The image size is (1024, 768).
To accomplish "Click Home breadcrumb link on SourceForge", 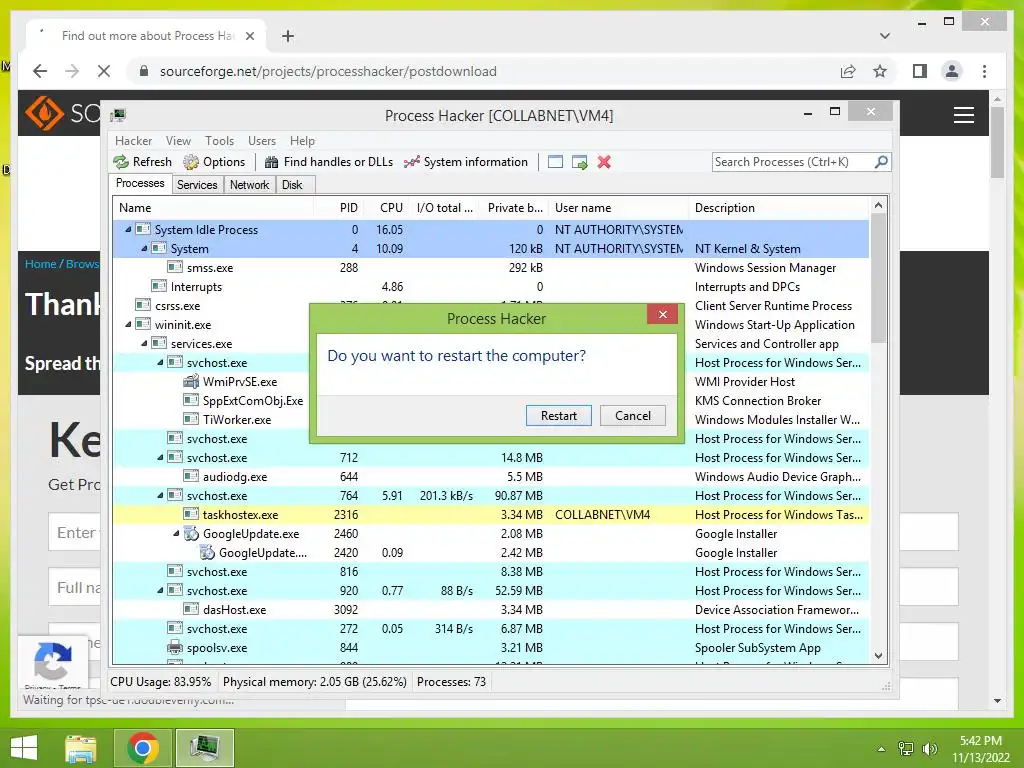I will [x=40, y=264].
